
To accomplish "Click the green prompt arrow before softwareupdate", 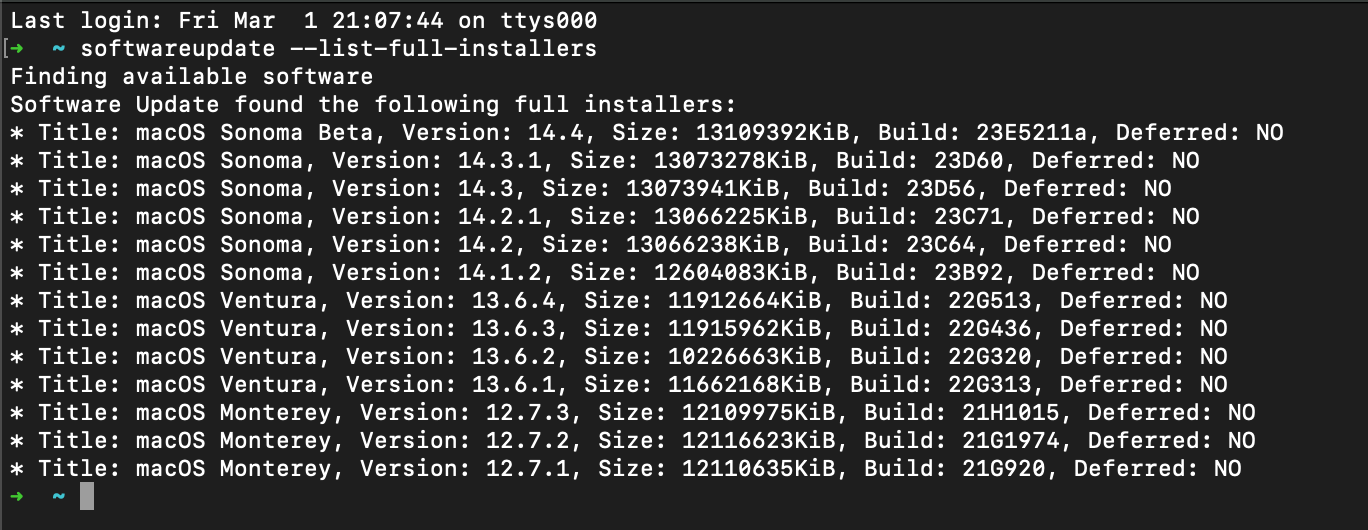I will (17, 48).
